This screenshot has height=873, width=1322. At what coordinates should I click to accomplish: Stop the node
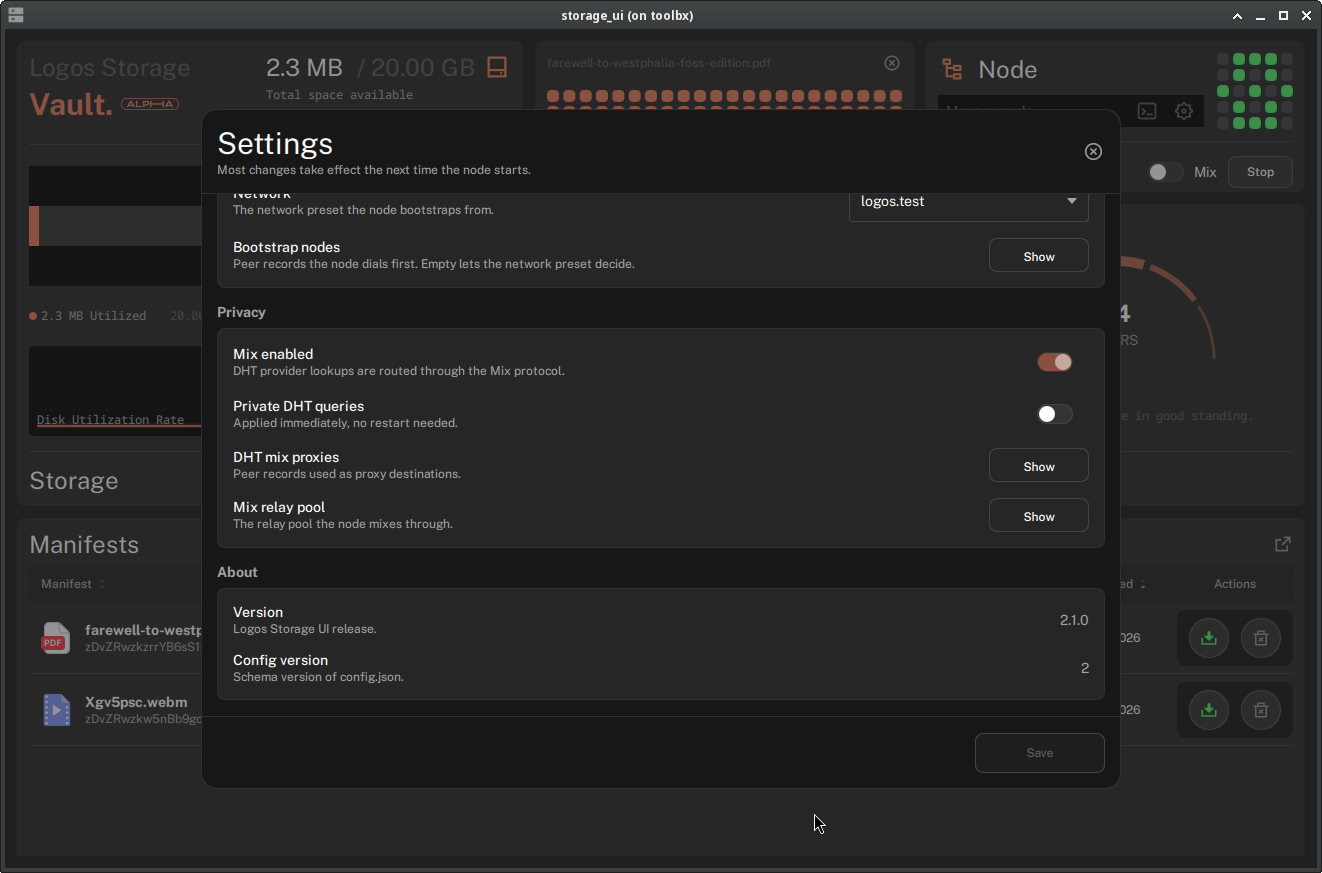[1260, 172]
